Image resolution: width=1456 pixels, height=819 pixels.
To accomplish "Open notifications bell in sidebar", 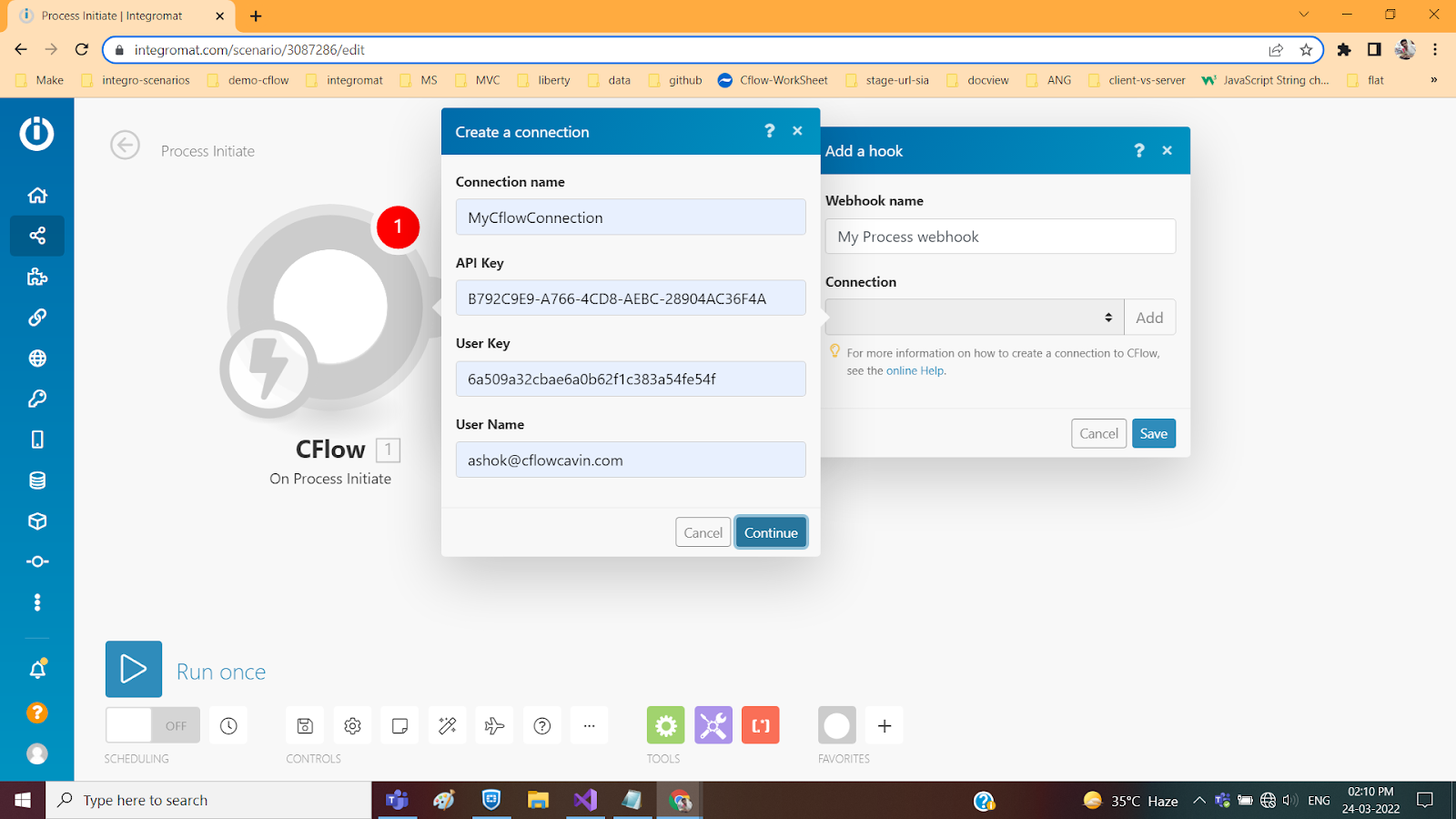I will (37, 670).
